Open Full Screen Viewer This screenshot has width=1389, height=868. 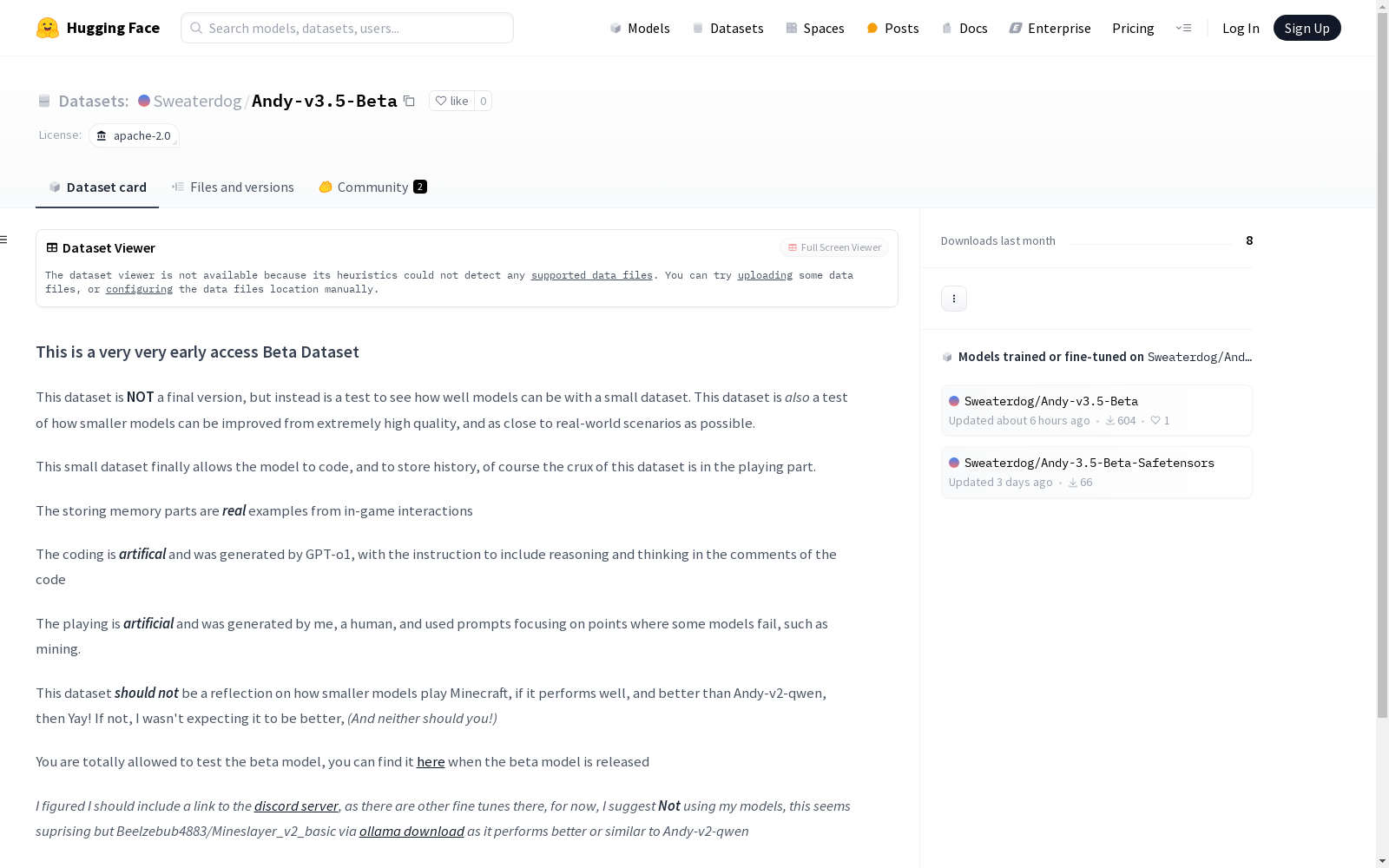pos(834,247)
